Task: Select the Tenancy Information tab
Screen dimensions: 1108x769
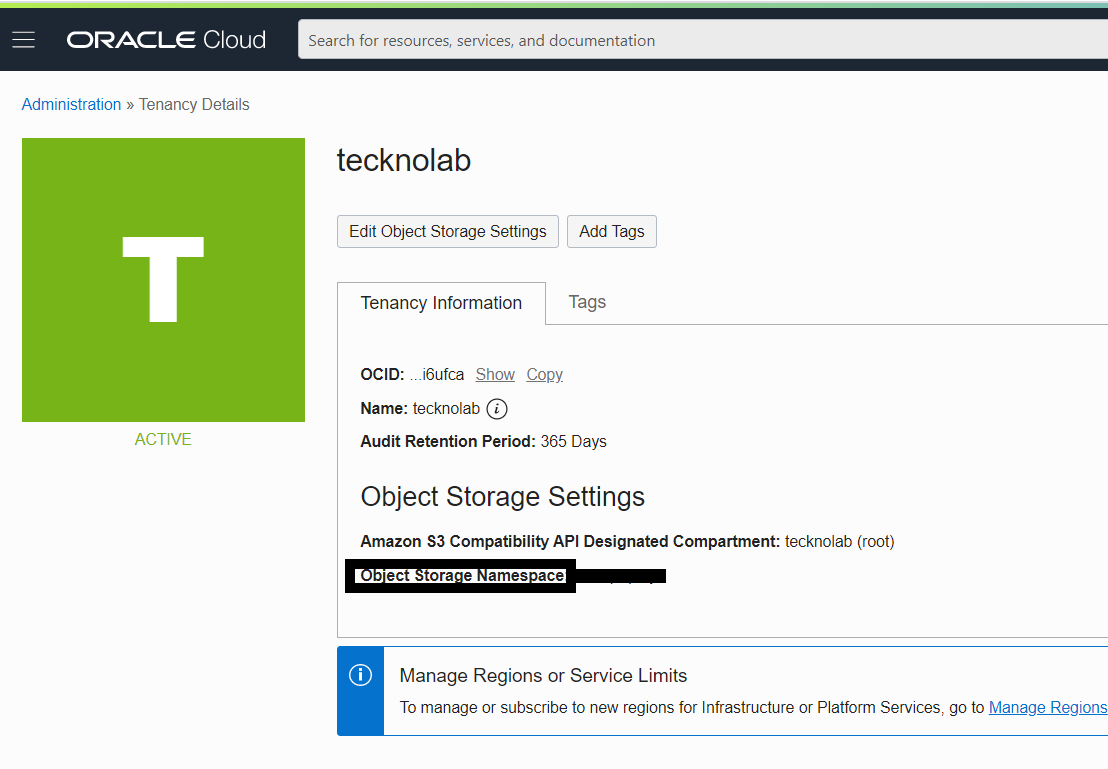Action: (442, 303)
